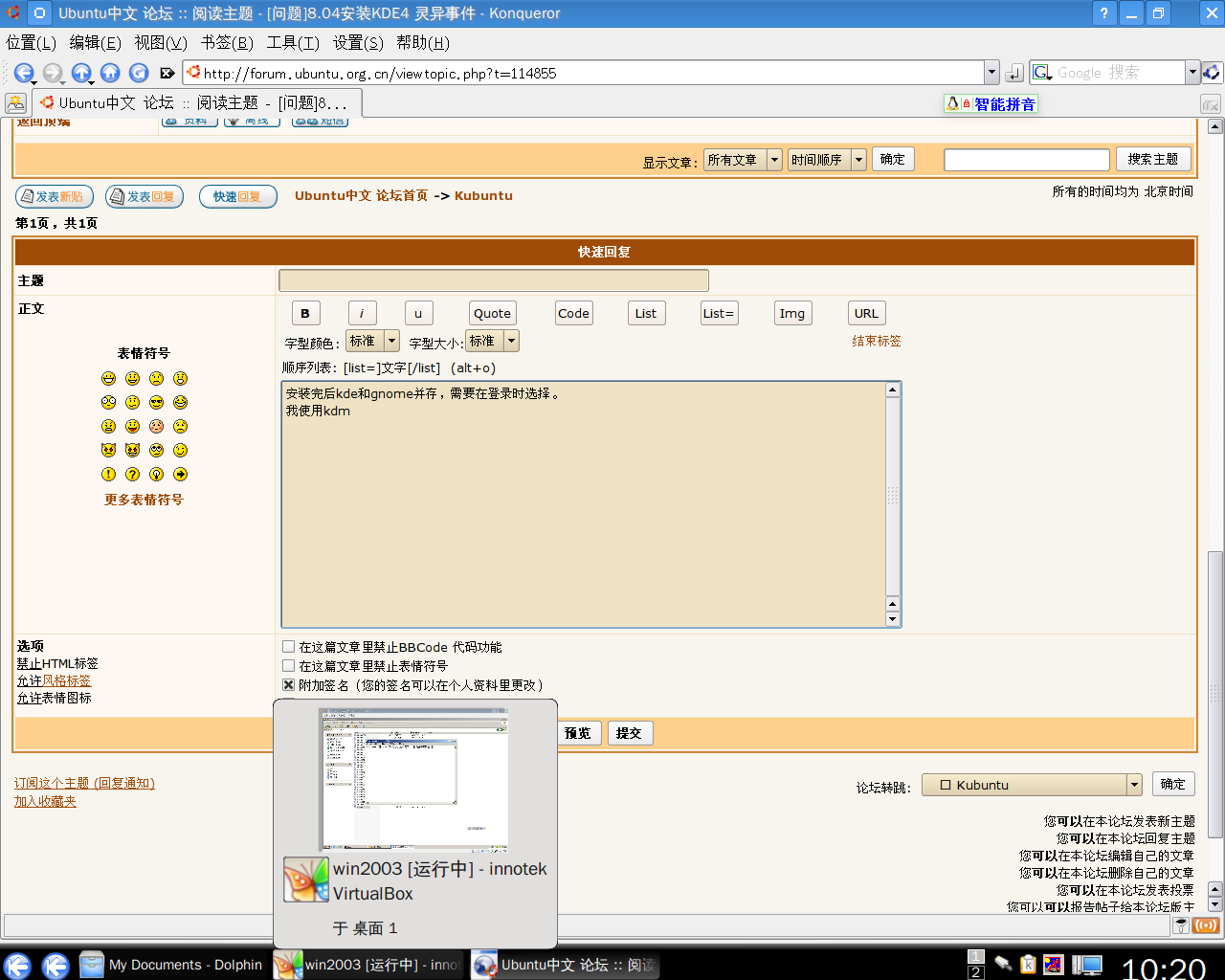Open the 所有文章 display posts dropdown
This screenshot has width=1225, height=980.
click(743, 160)
